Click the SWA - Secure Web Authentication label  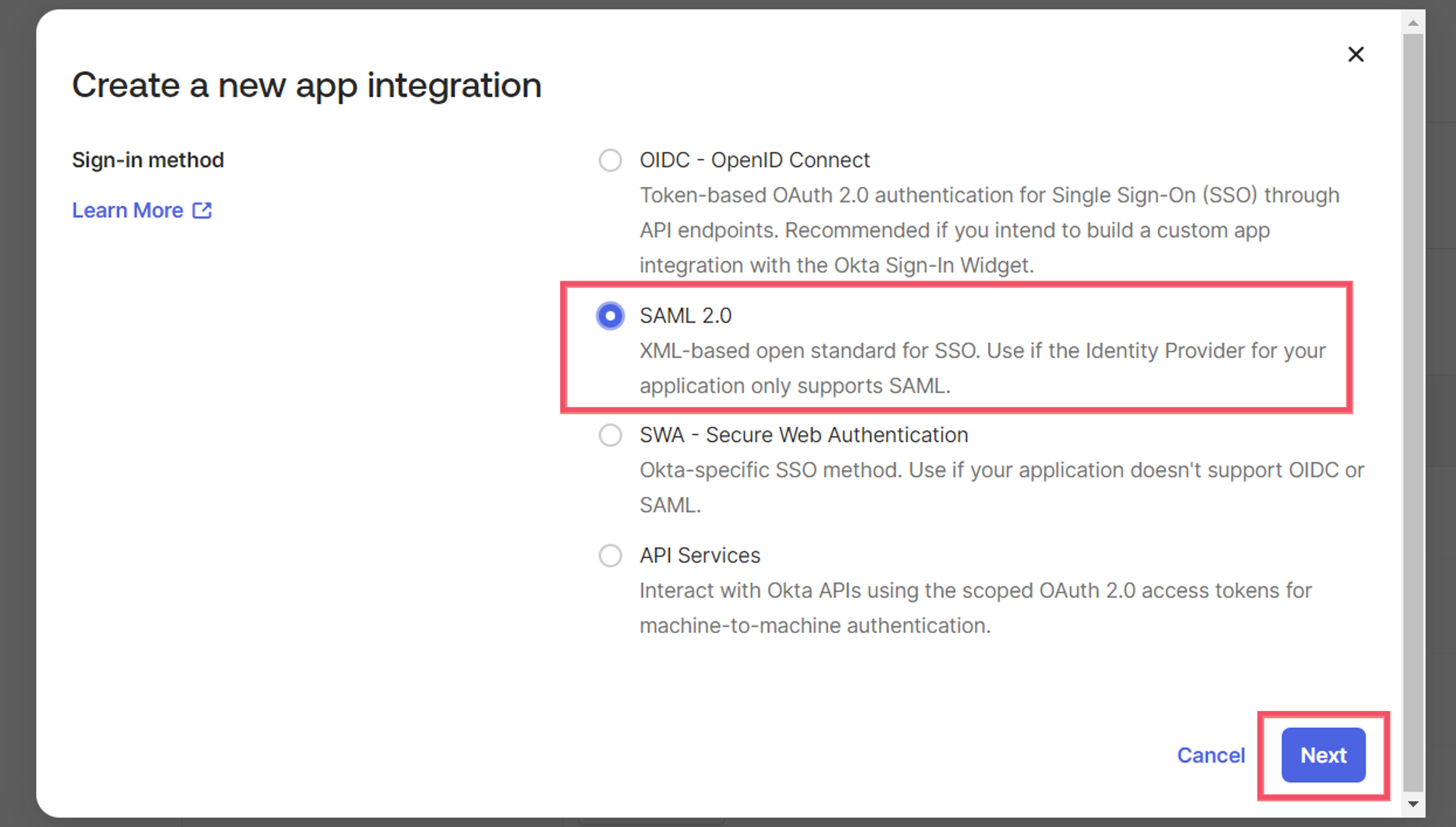tap(804, 435)
